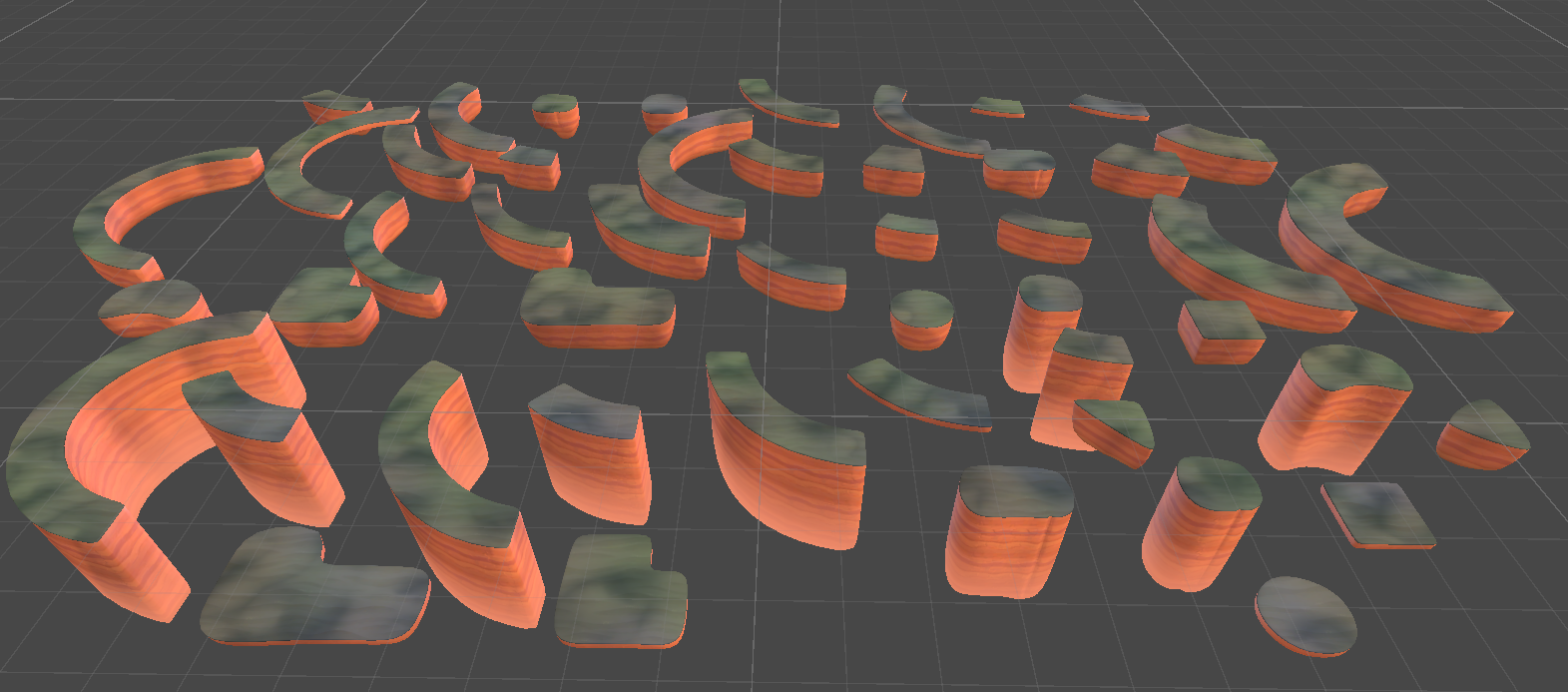
Task: Click the small cube-like rounded block
Action: (1220, 332)
